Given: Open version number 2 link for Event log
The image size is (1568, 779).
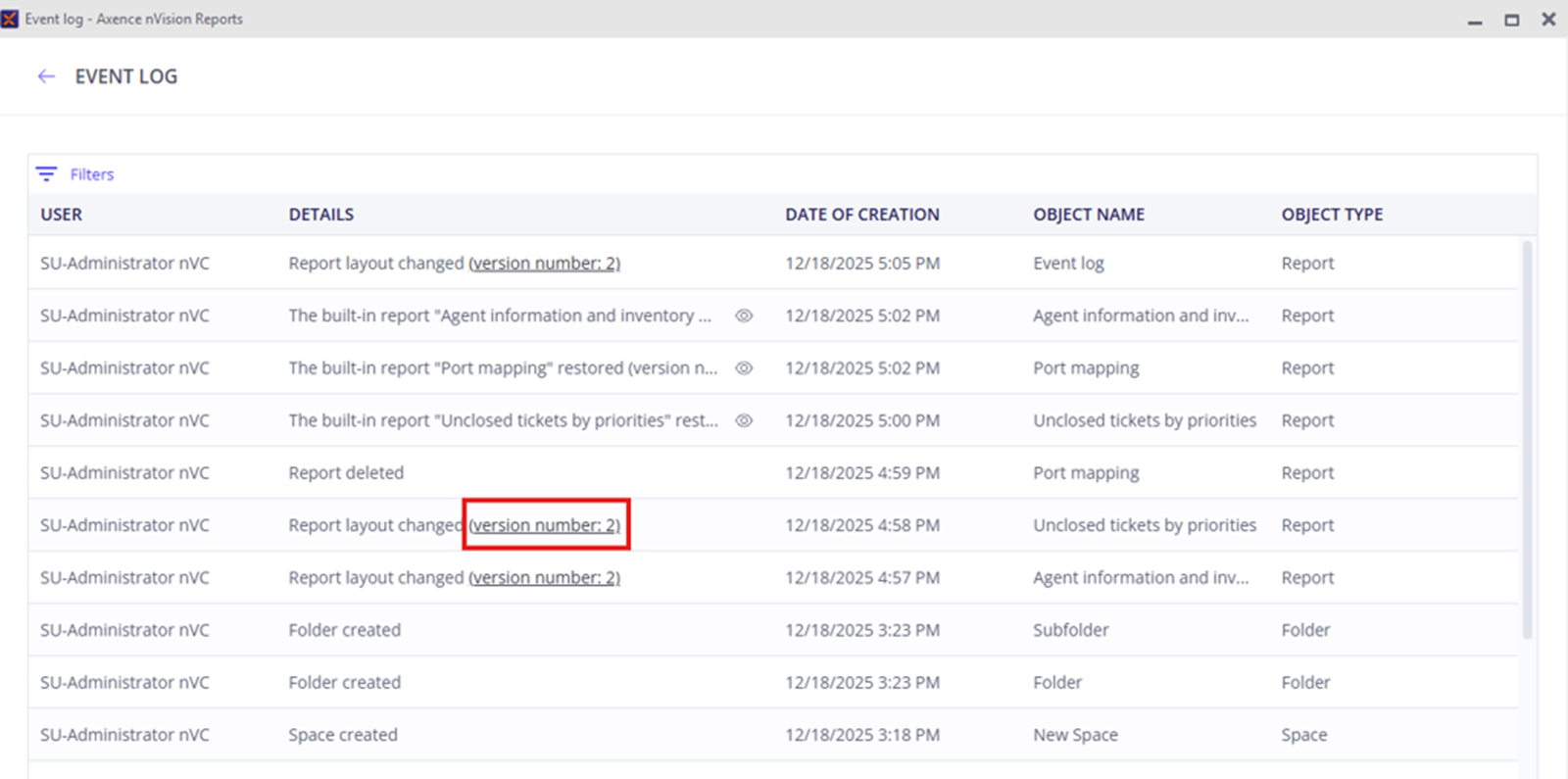Looking at the screenshot, I should pos(544,264).
